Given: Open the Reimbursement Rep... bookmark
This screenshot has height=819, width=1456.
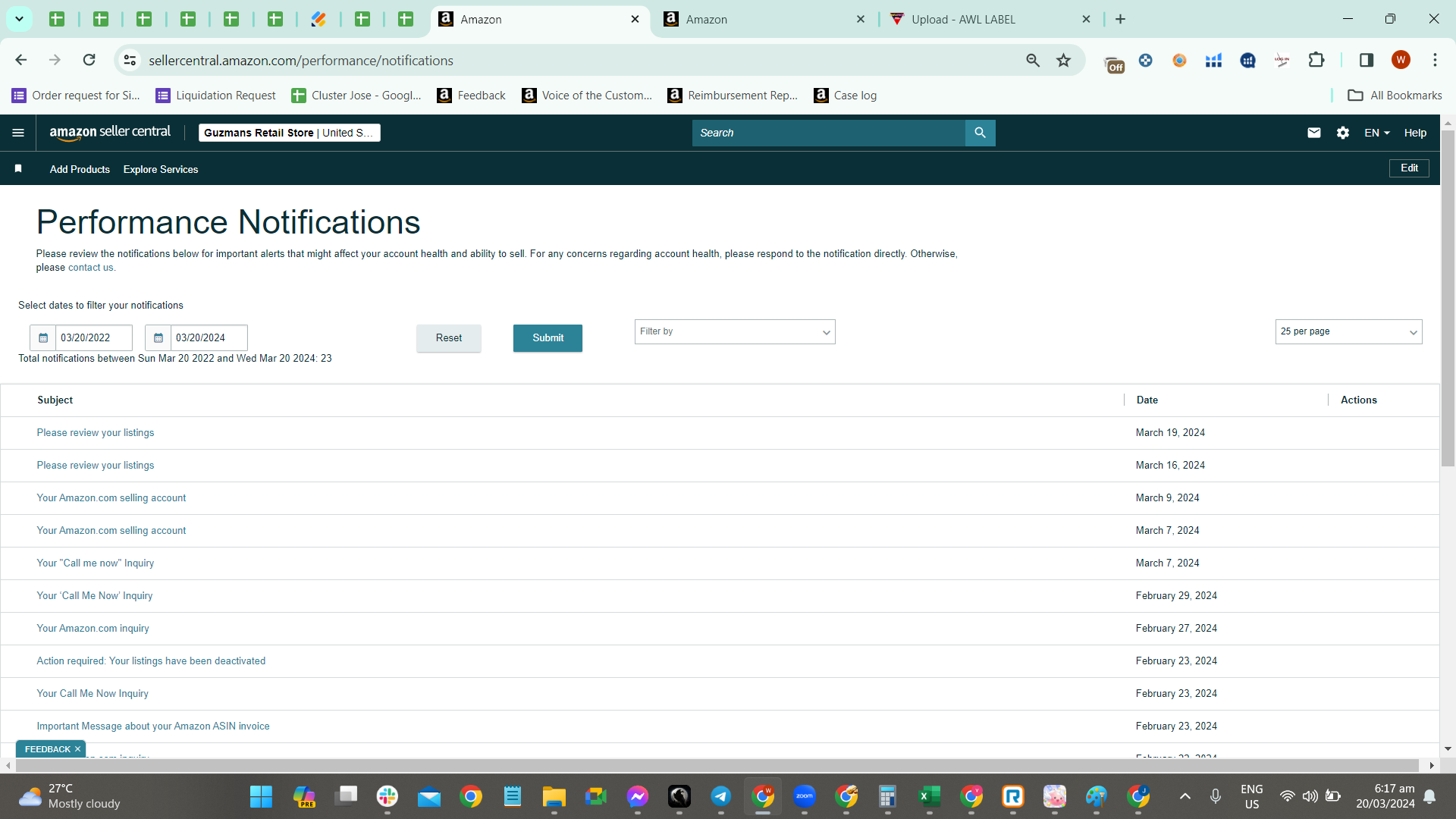Looking at the screenshot, I should tap(733, 96).
